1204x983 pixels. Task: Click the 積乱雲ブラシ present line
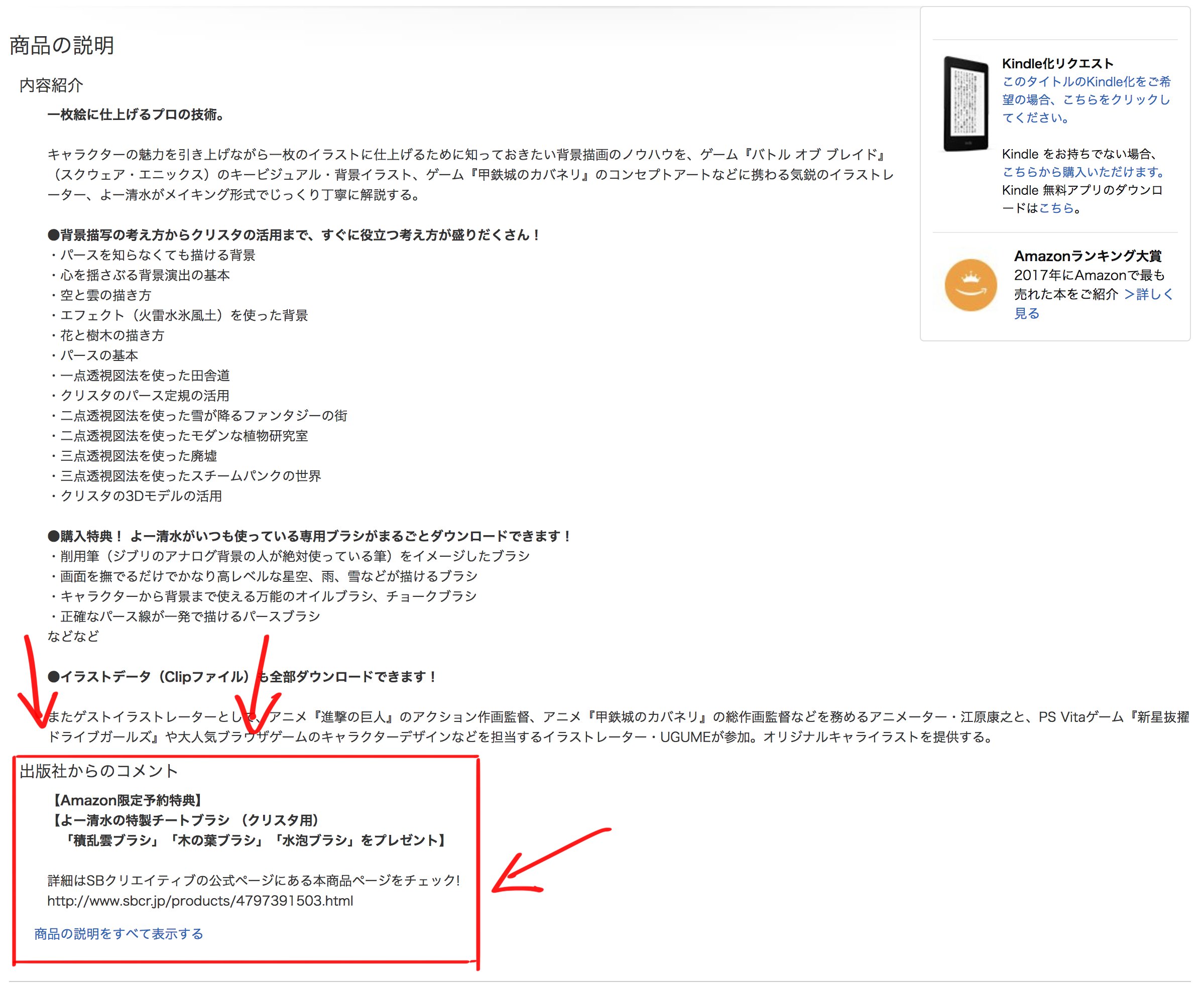click(257, 841)
